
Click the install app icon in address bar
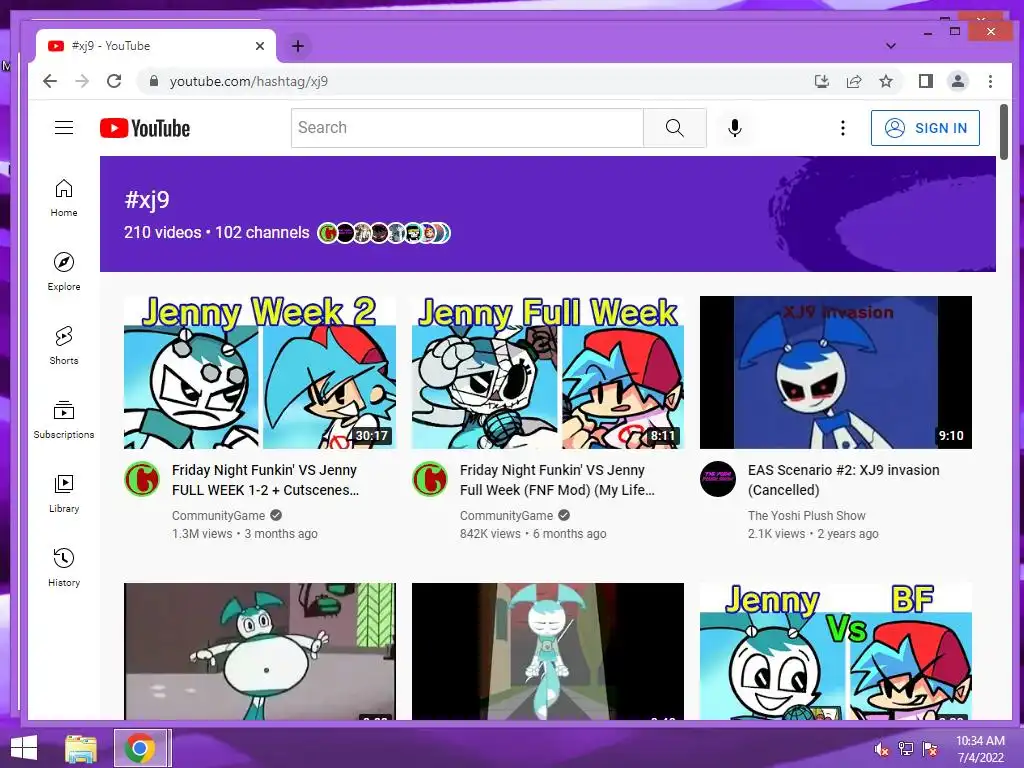tap(822, 81)
